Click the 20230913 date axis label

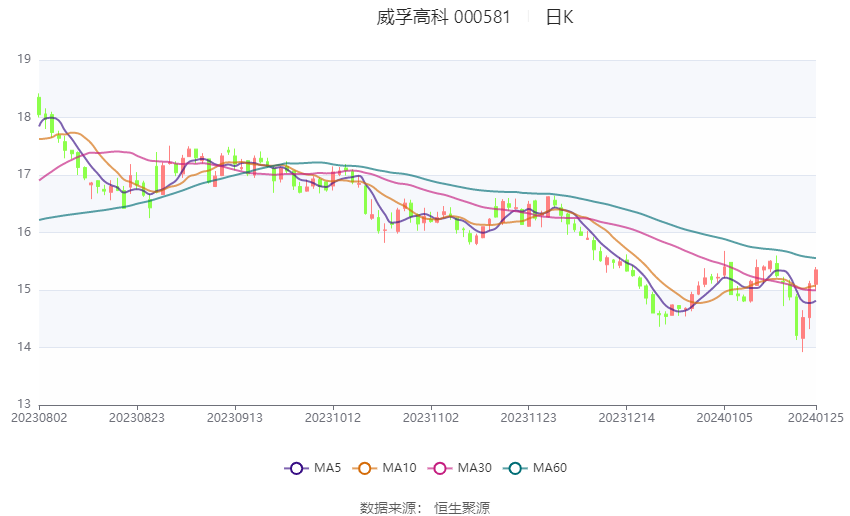pyautogui.click(x=235, y=418)
